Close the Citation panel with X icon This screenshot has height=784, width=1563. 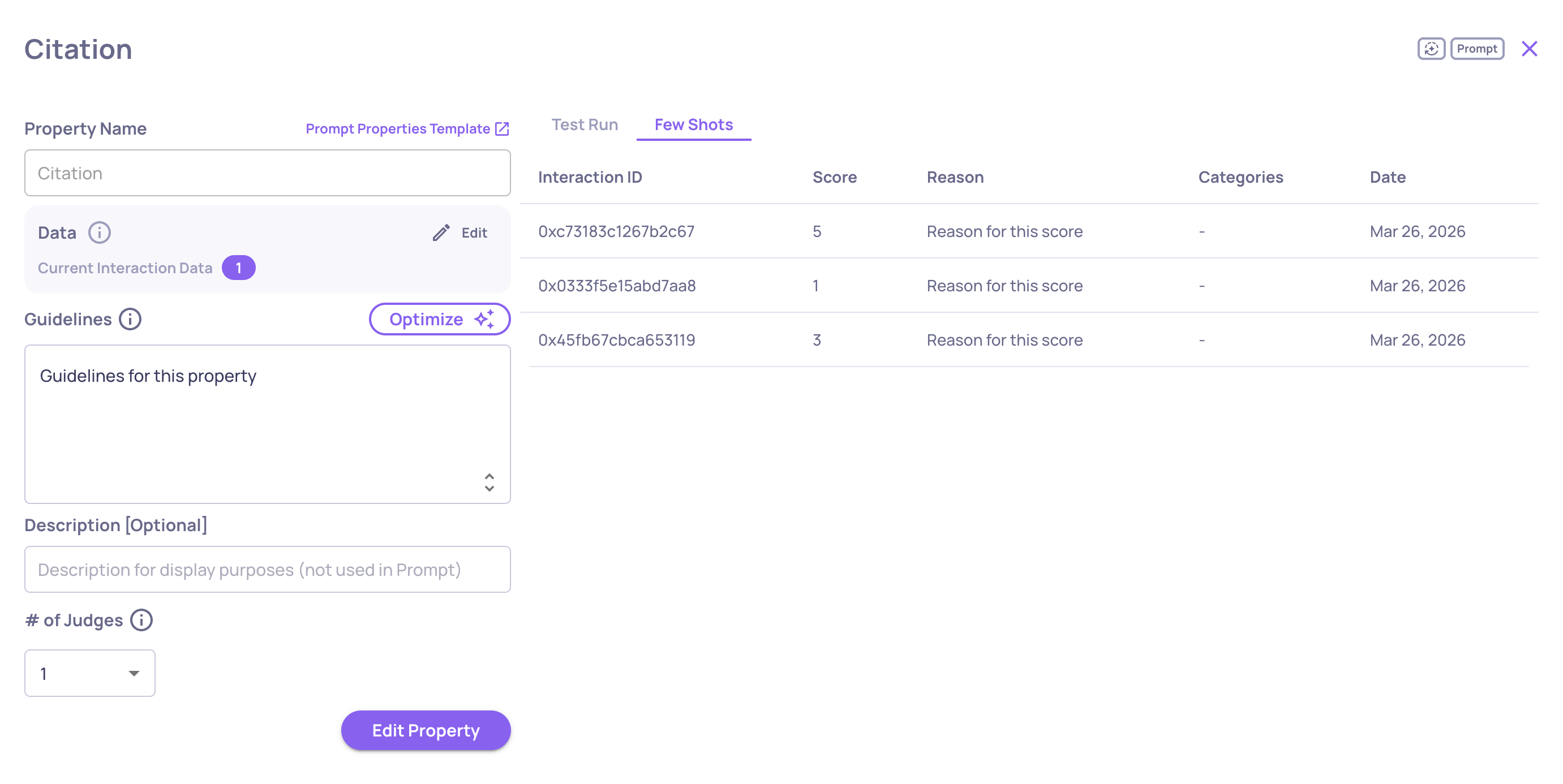pyautogui.click(x=1529, y=49)
